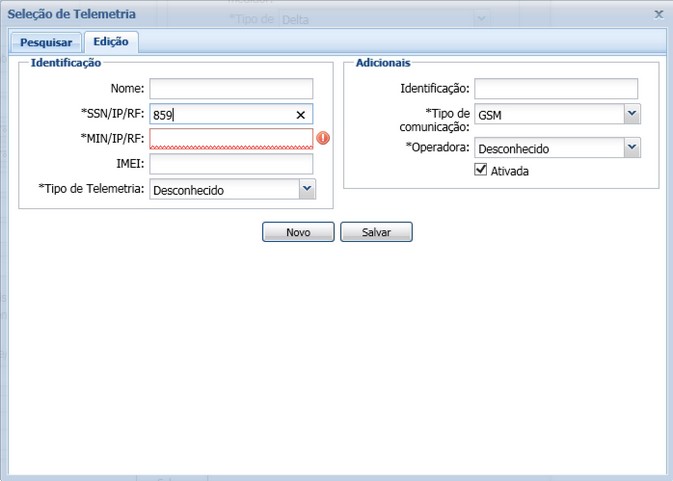This screenshot has width=673, height=481.
Task: Open the Tipo de comunicação dropdown
Action: pyautogui.click(x=631, y=115)
